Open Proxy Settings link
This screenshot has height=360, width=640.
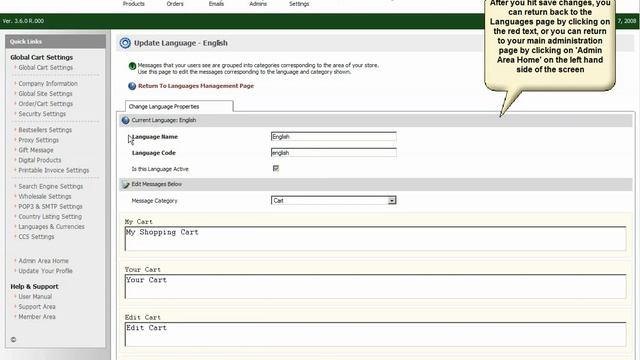(38, 140)
